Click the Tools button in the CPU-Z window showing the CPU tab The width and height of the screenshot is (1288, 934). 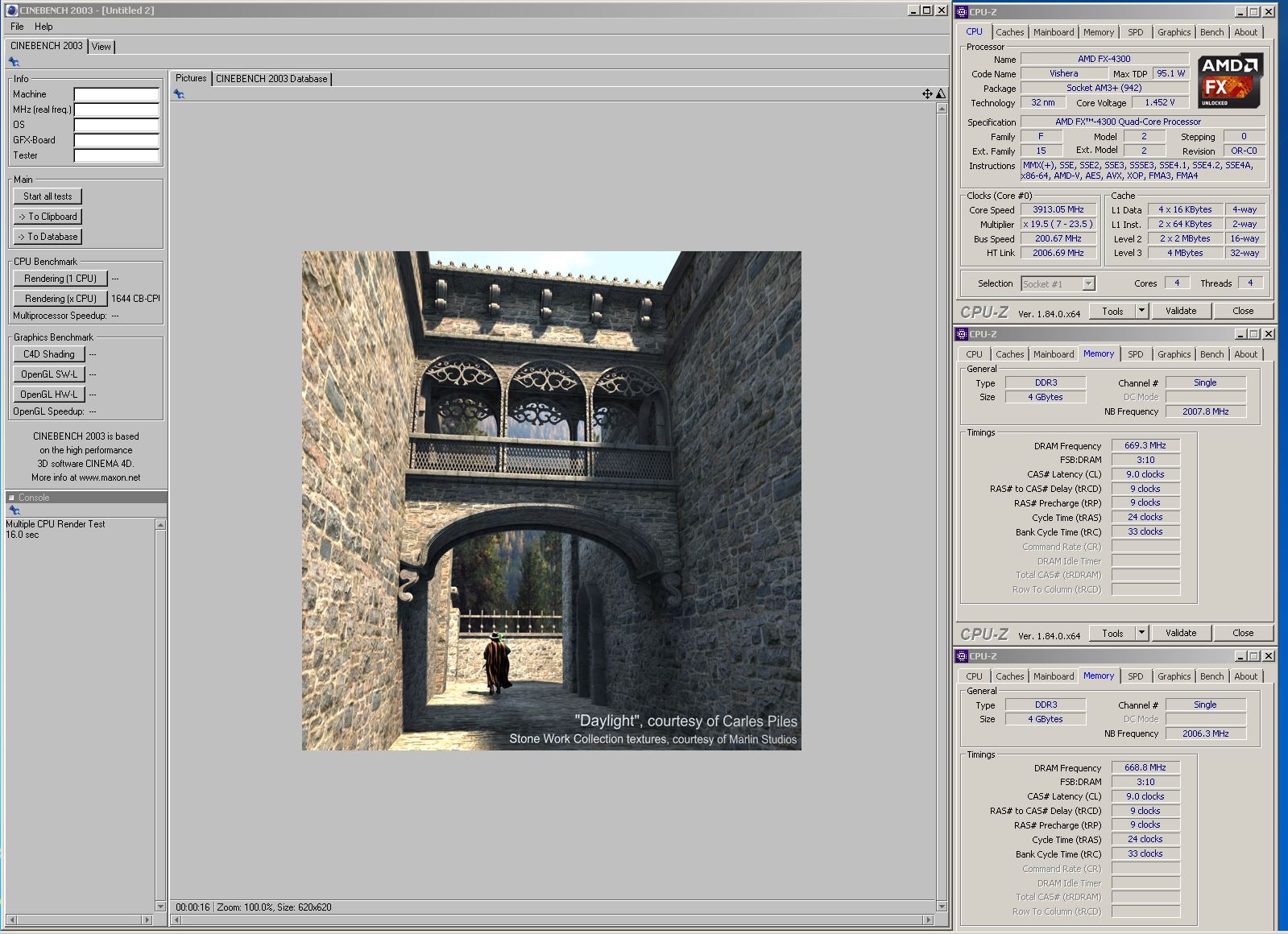coord(1112,311)
